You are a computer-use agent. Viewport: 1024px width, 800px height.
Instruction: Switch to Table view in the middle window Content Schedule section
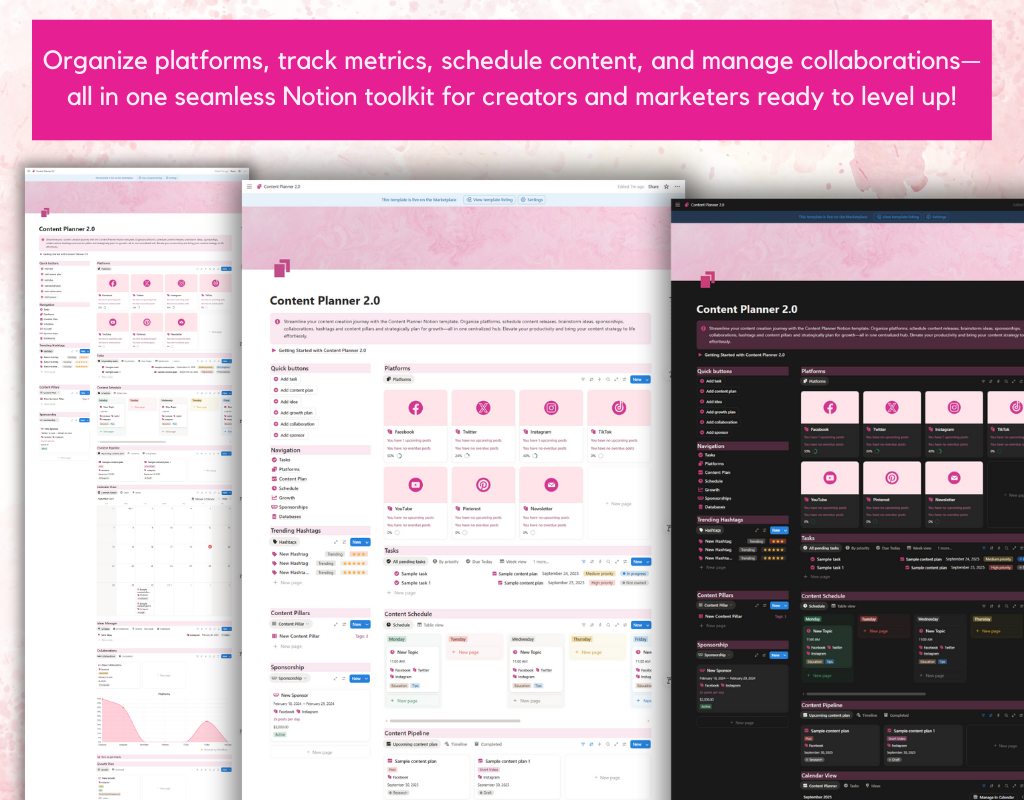pyautogui.click(x=430, y=625)
